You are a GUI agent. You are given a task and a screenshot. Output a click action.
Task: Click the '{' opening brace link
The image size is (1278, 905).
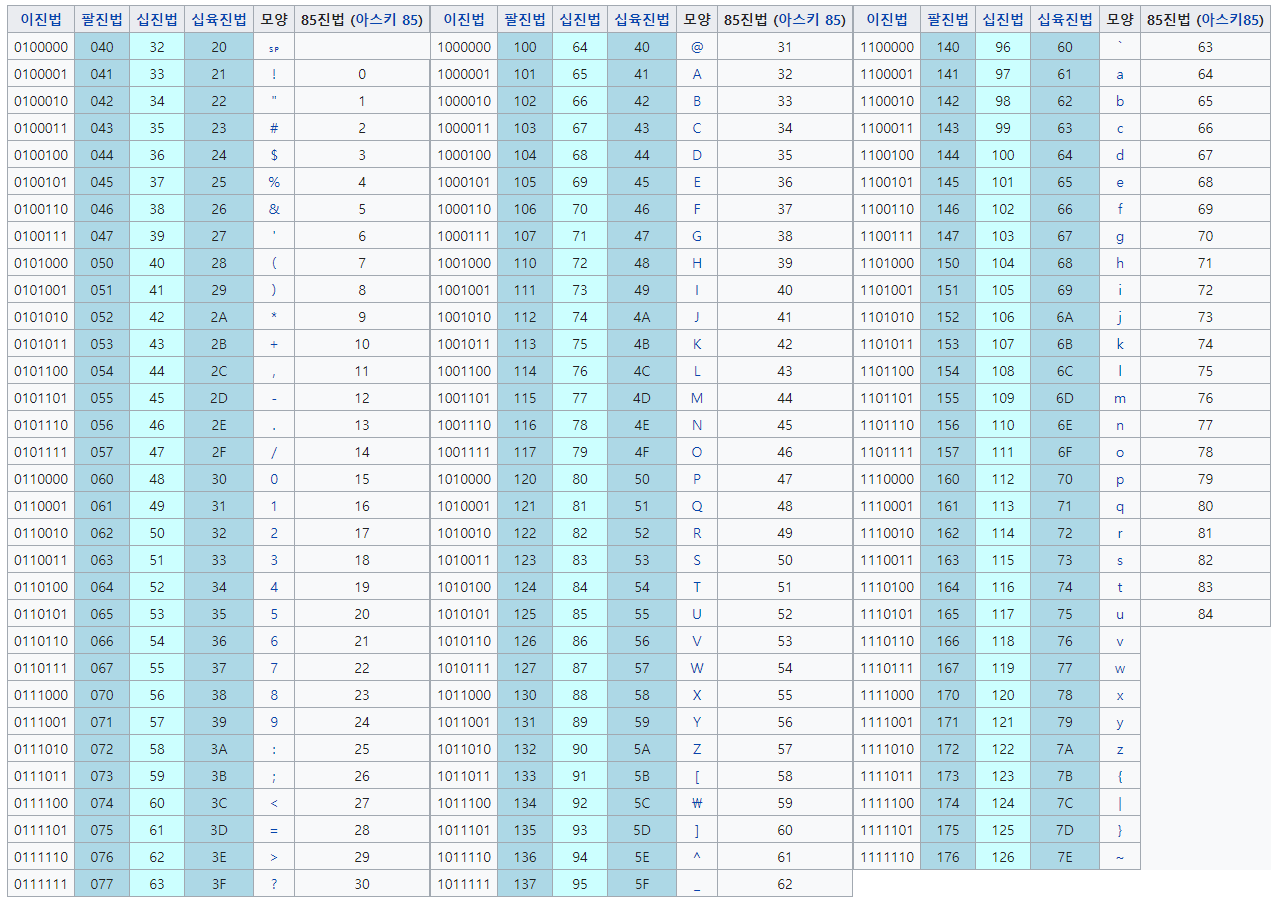(1120, 776)
